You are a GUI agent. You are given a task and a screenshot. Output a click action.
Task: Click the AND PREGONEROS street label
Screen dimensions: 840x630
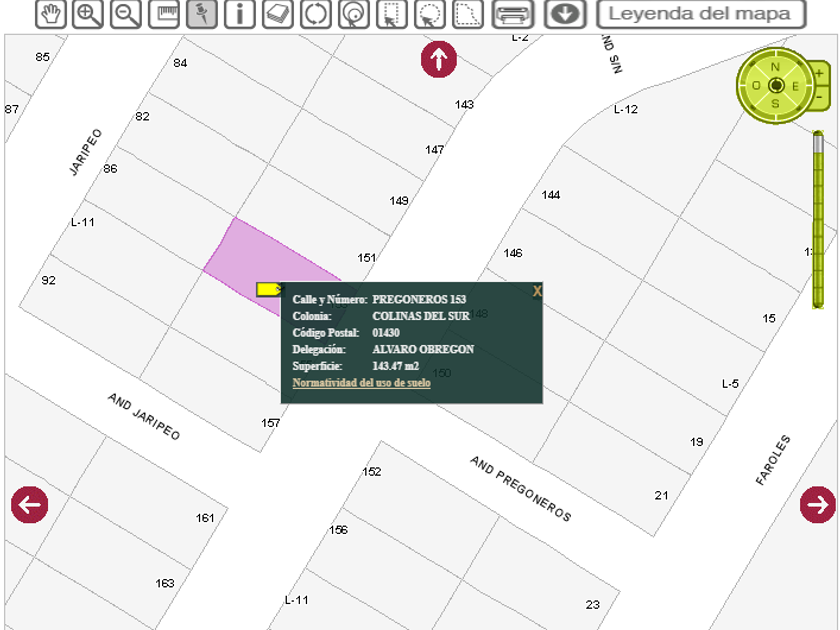[521, 489]
